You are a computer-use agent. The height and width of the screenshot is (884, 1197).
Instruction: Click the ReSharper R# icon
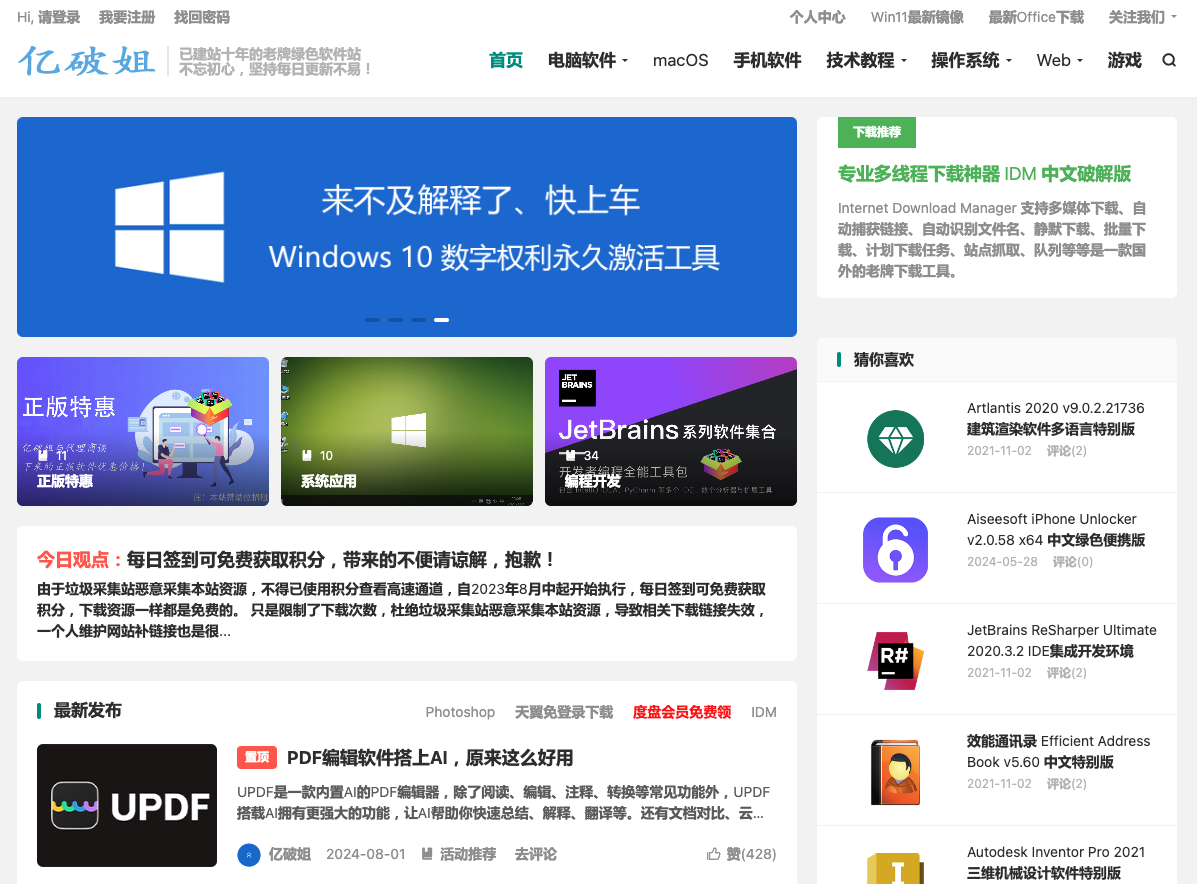tap(895, 661)
